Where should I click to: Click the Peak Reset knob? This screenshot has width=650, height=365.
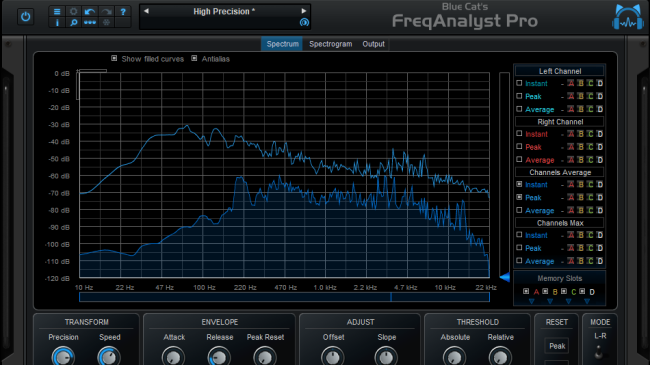pos(264,357)
